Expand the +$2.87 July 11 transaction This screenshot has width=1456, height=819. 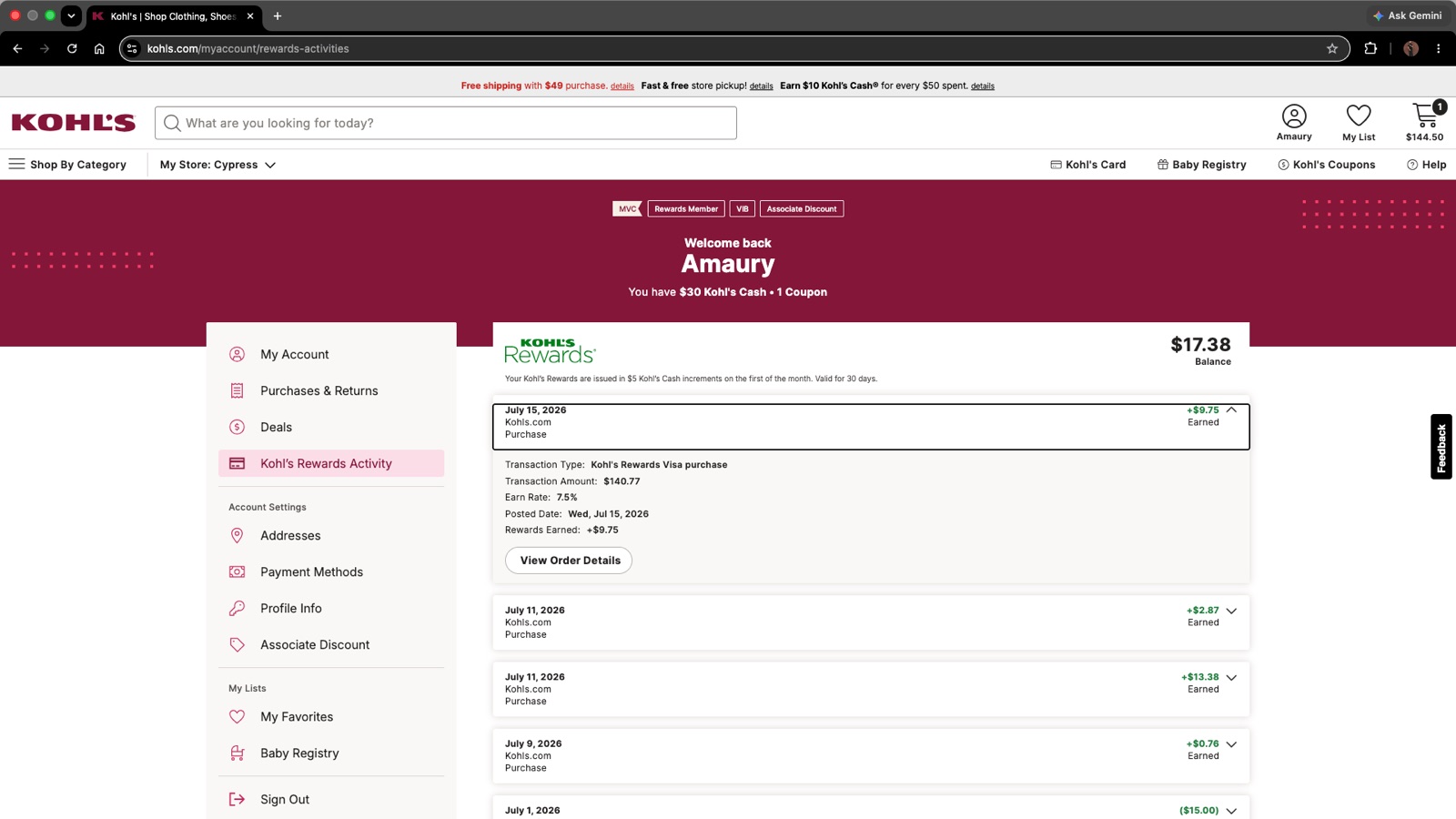(1231, 611)
